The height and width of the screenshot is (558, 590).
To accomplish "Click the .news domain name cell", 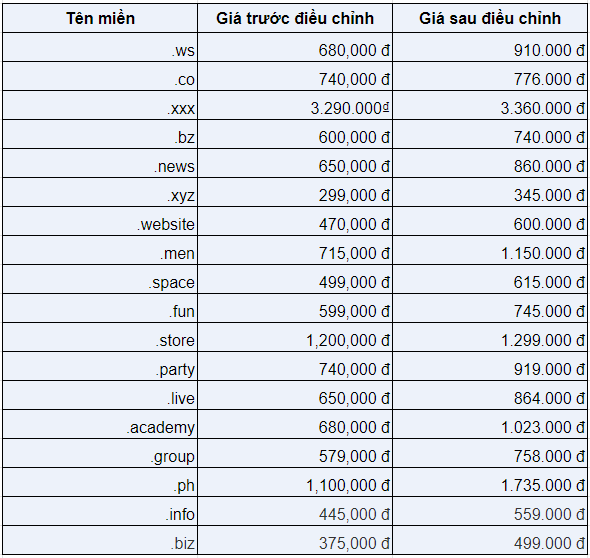I will (100, 163).
